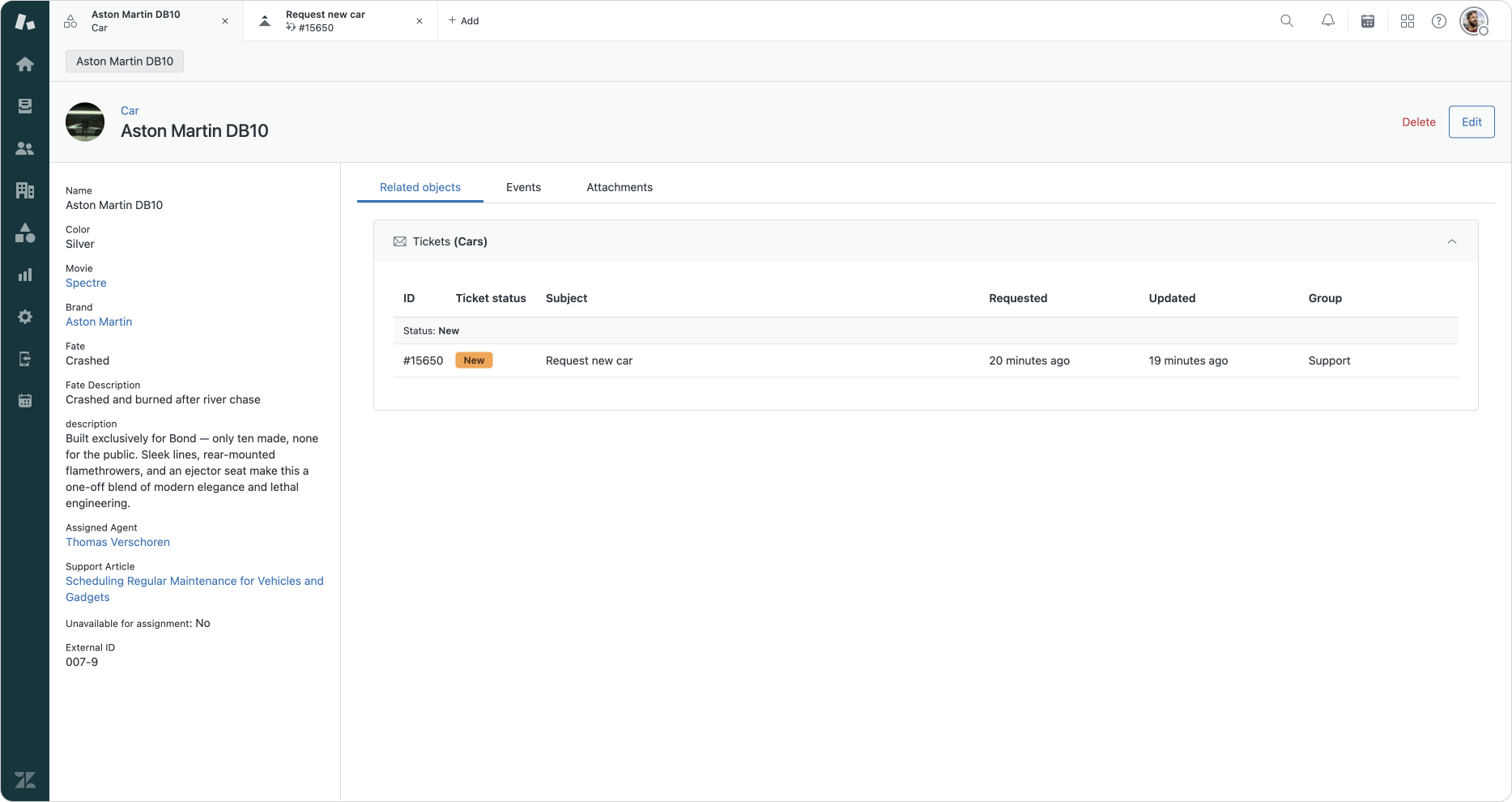The width and height of the screenshot is (1512, 802).
Task: Click the Aston Martin DB10 breadcrumb button
Action: [x=125, y=62]
